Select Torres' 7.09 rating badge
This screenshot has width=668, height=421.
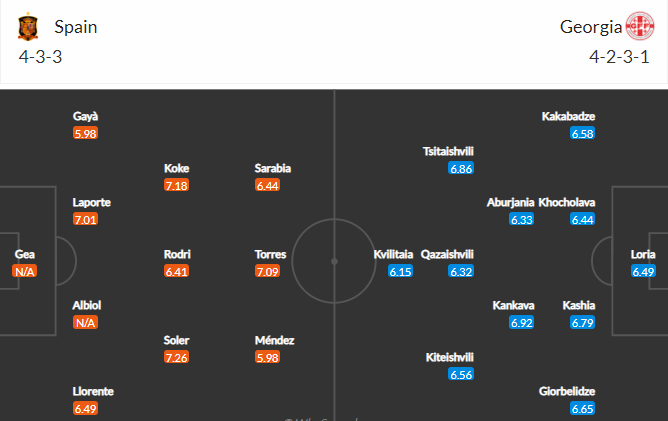(268, 271)
